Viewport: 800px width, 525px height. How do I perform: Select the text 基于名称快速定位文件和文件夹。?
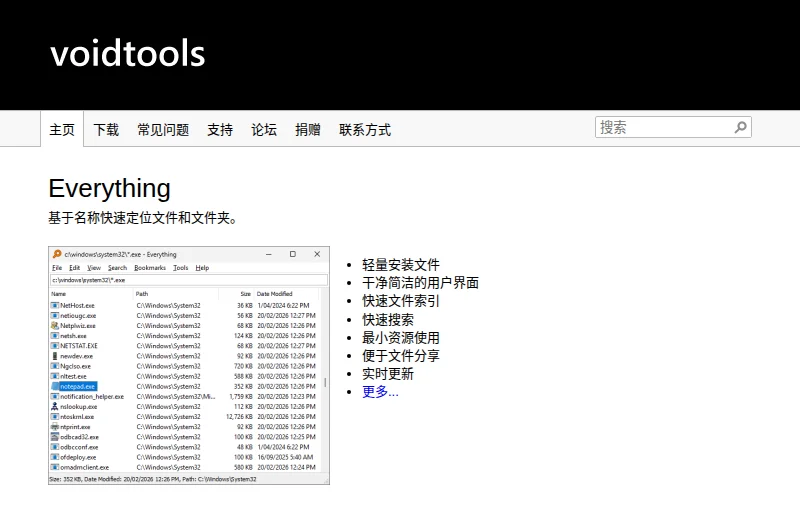click(142, 218)
